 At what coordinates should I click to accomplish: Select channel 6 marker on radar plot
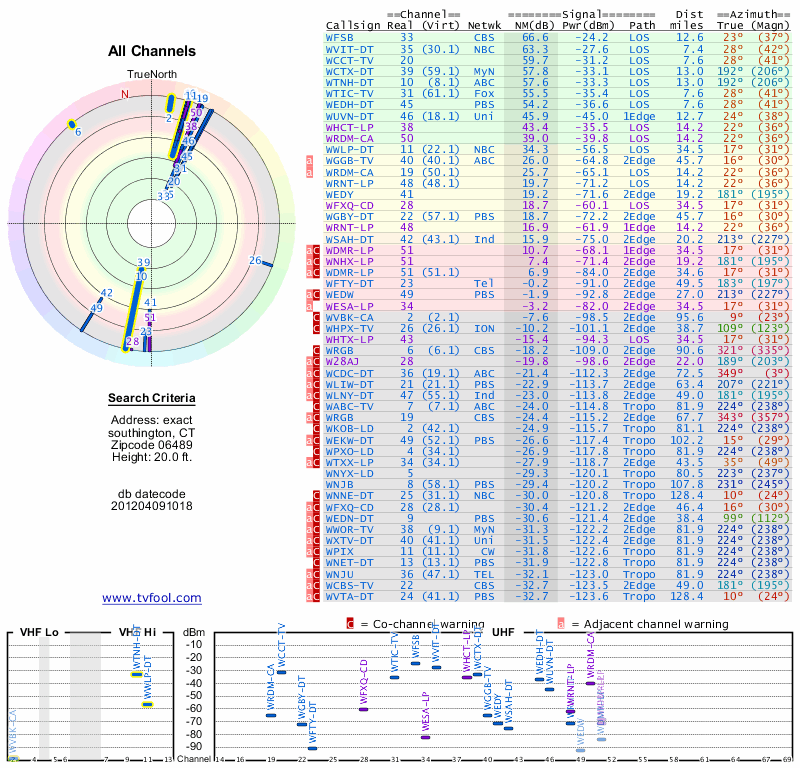[72, 124]
